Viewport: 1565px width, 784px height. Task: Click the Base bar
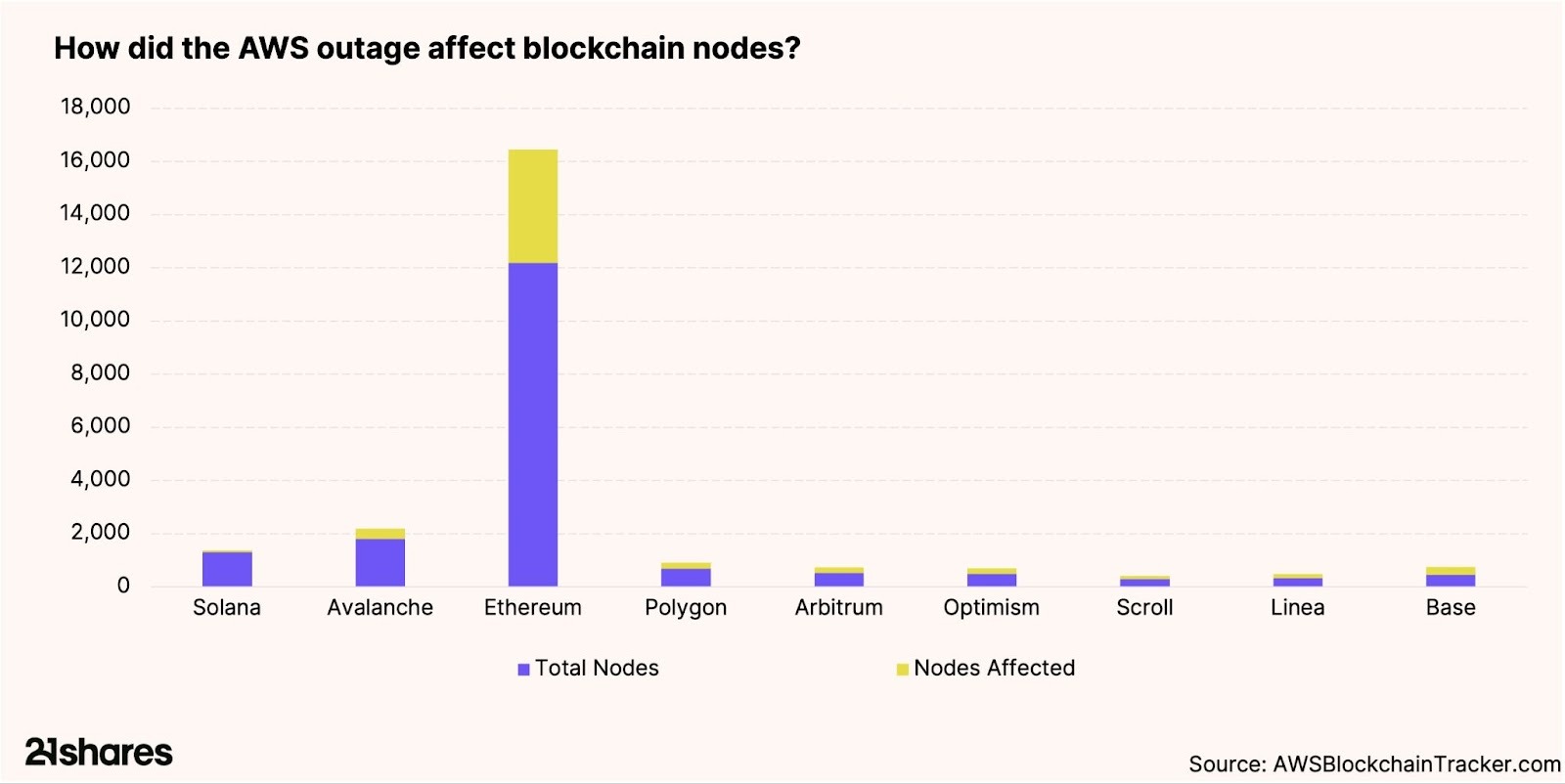(1451, 578)
